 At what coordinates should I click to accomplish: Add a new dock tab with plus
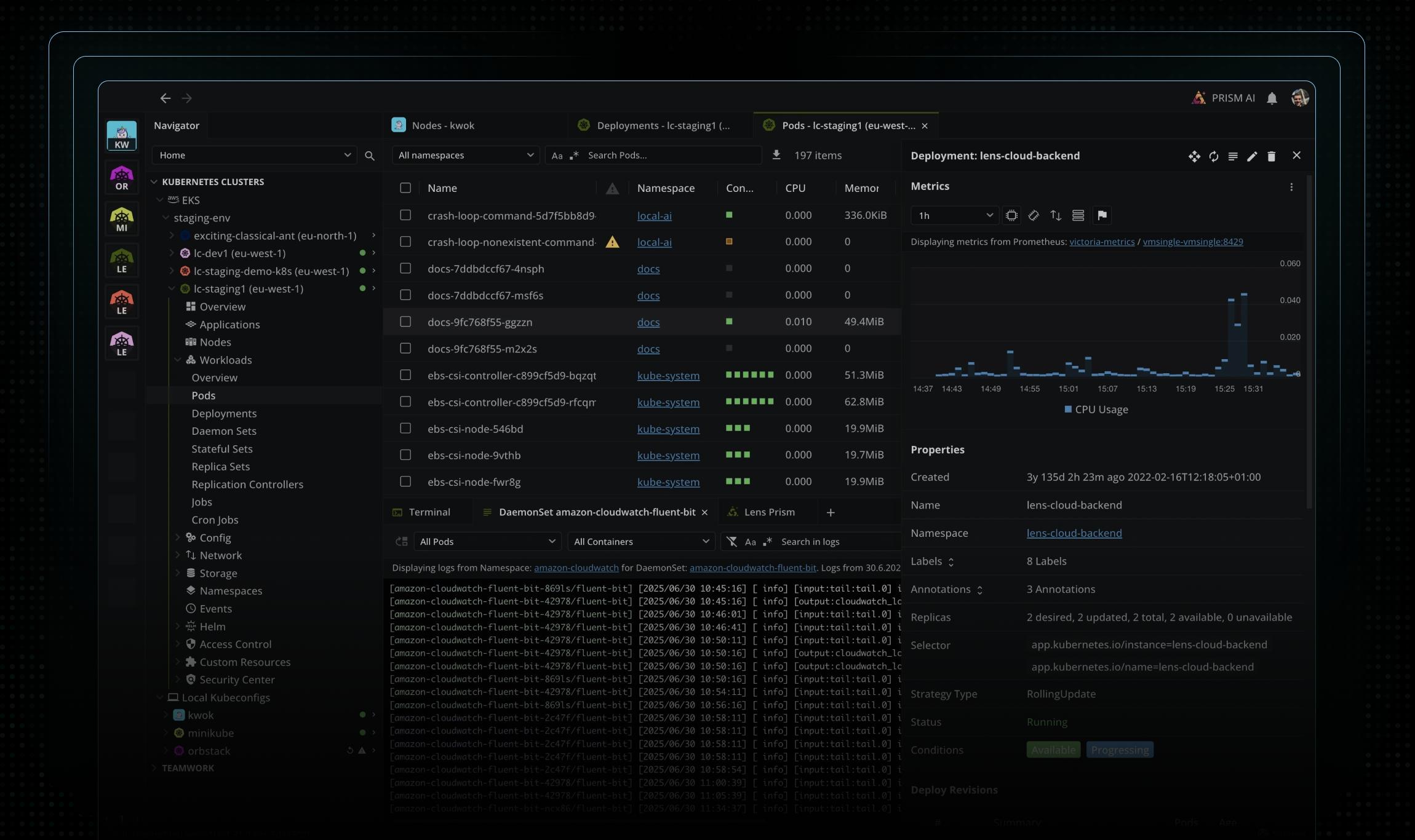(x=831, y=512)
